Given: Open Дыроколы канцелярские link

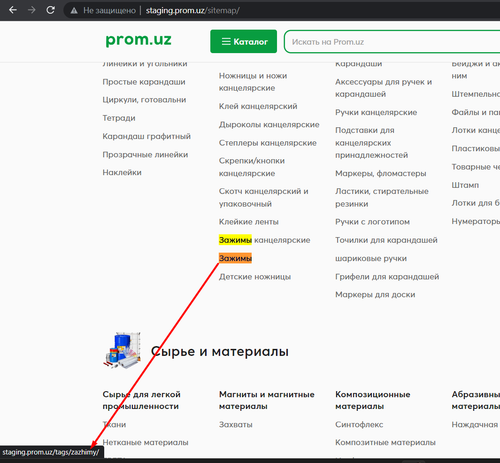Looking at the screenshot, I should (269, 125).
